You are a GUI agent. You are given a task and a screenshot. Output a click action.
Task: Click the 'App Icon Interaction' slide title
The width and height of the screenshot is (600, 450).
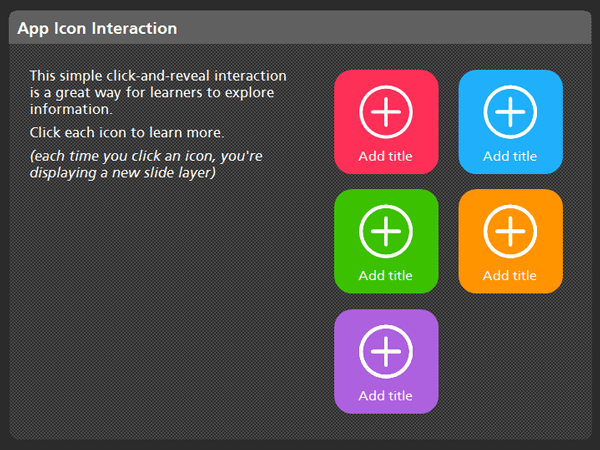coord(97,29)
